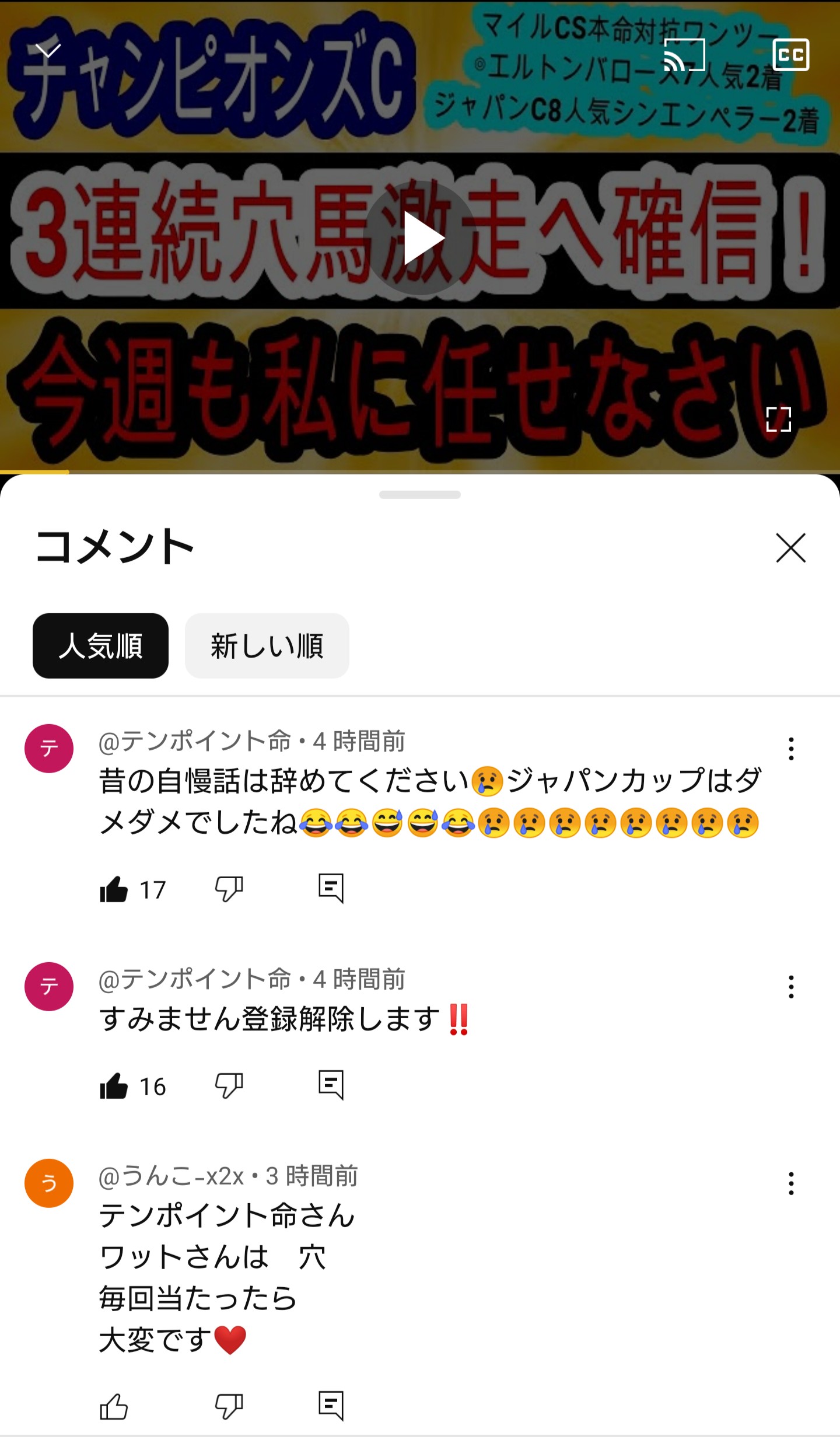The width and height of the screenshot is (840, 1443).
Task: Like the うんこ-x2x comment
Action: 114,1406
